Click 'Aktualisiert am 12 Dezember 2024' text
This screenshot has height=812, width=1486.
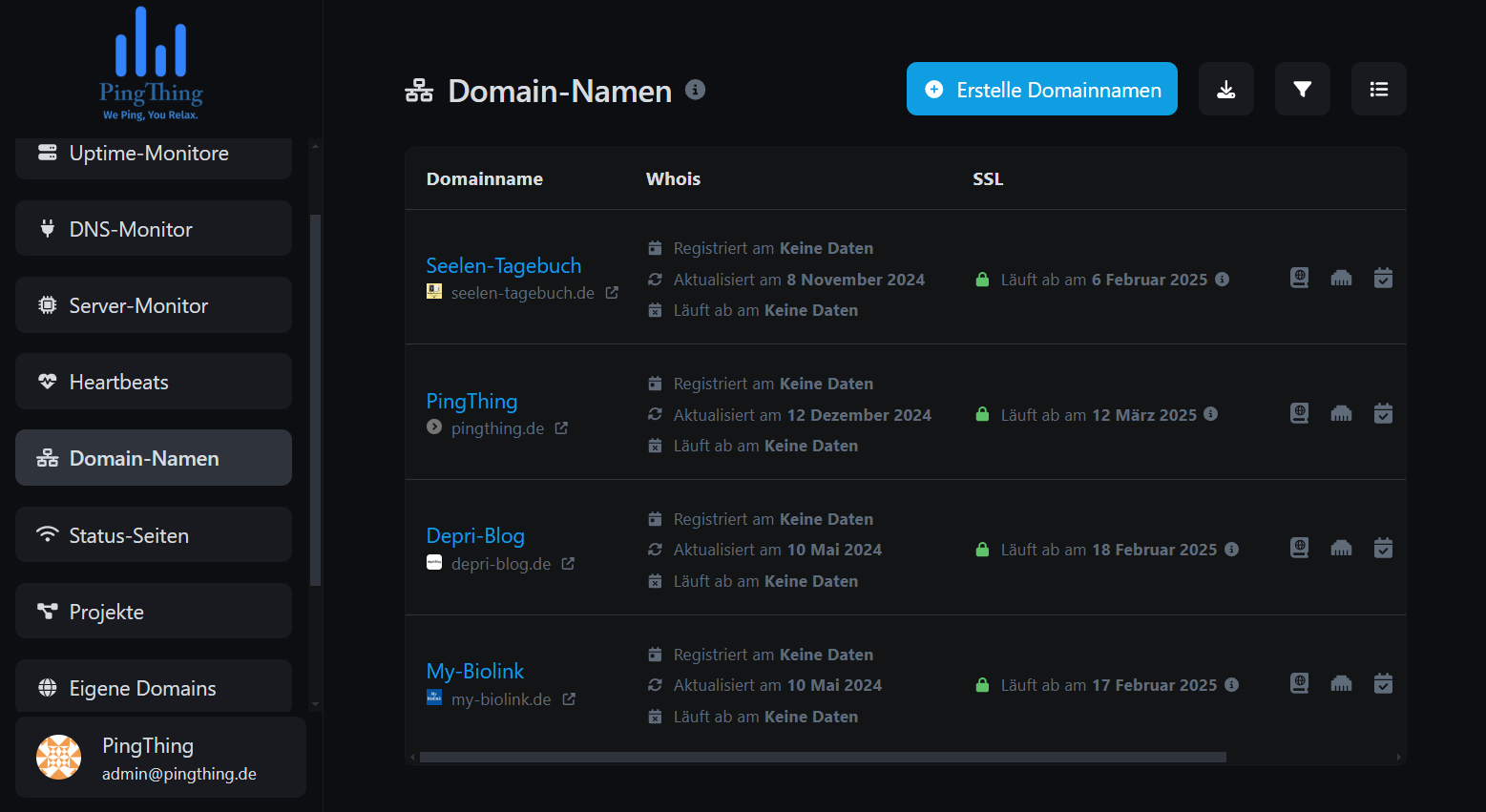click(x=803, y=415)
